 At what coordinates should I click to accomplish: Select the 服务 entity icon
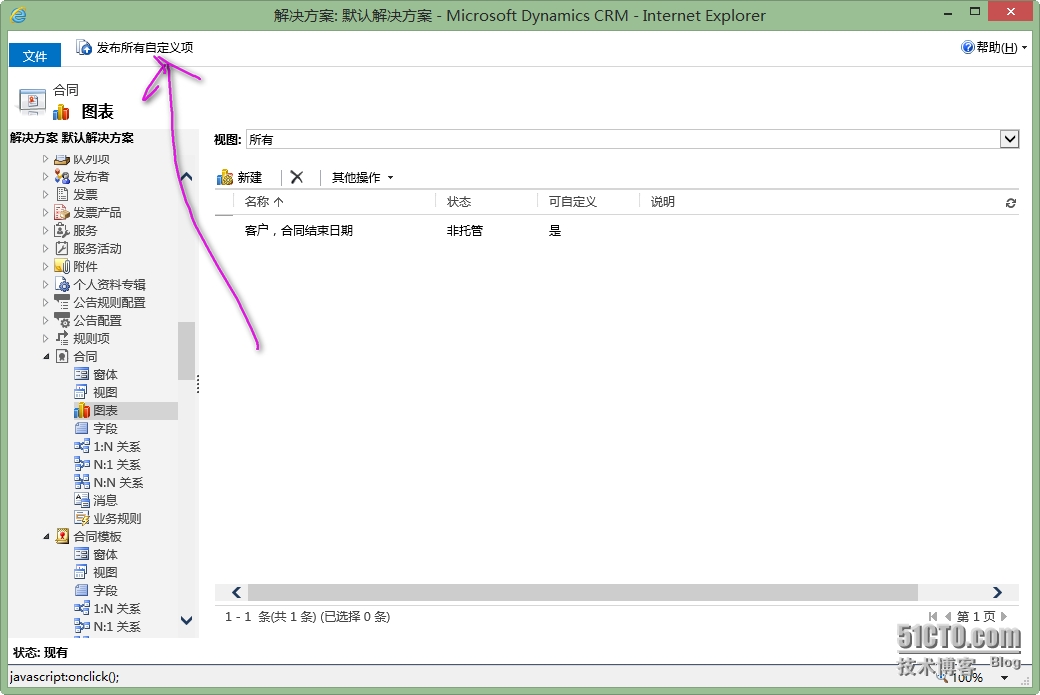pos(62,230)
